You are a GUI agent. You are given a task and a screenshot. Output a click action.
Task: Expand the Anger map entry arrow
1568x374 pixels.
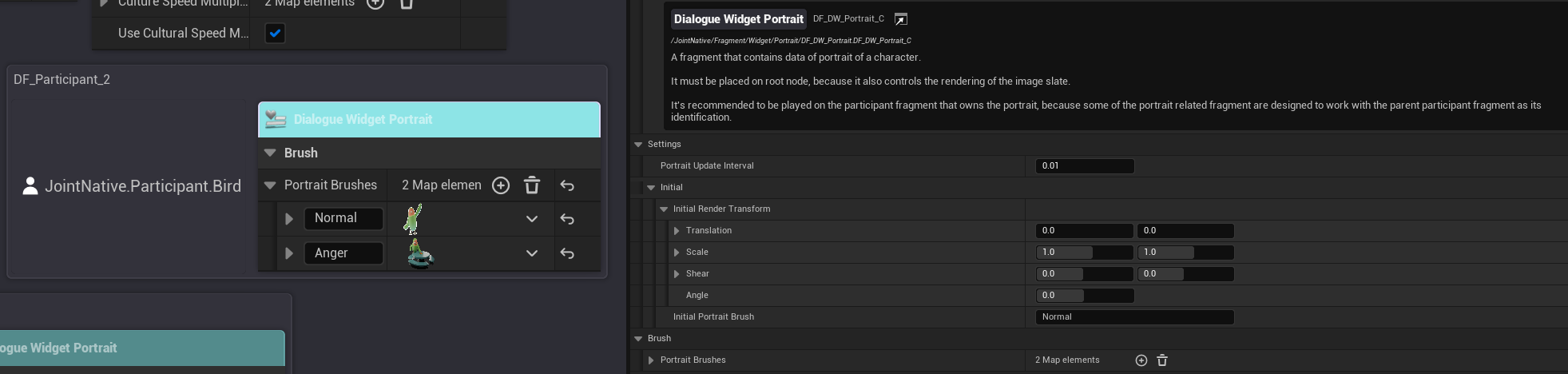(289, 253)
